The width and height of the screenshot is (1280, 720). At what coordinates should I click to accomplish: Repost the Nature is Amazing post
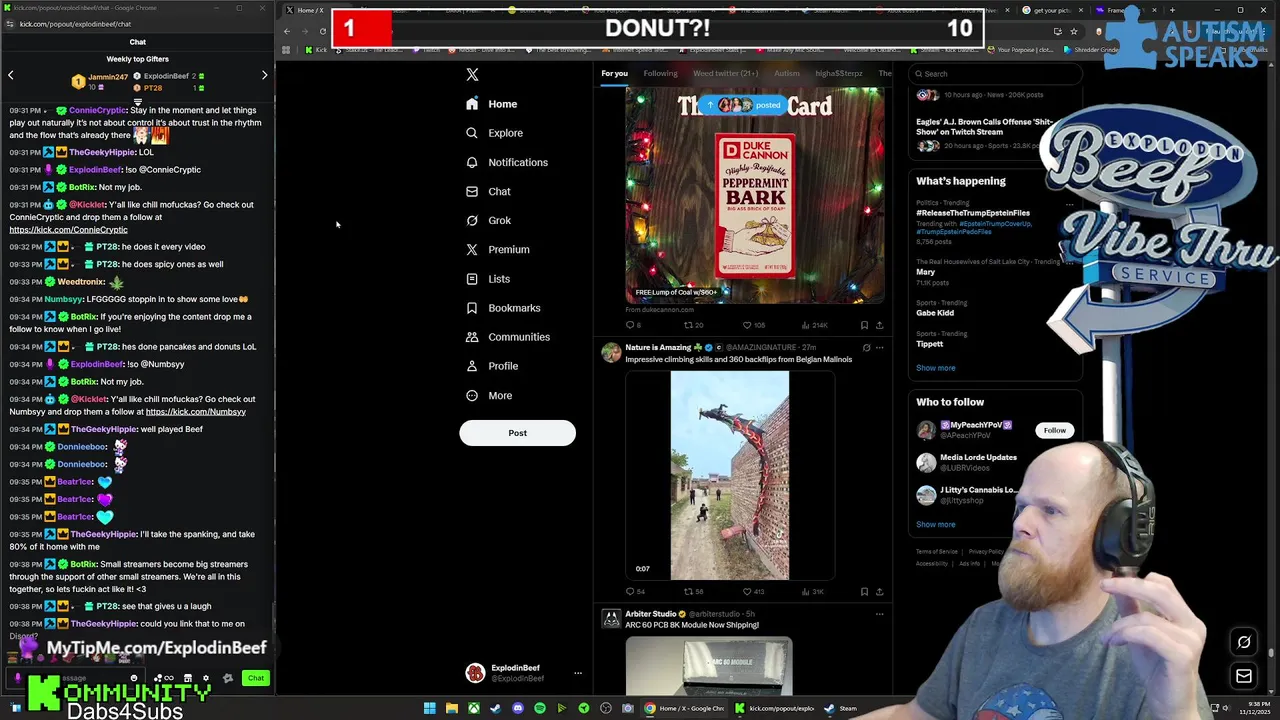coord(693,592)
